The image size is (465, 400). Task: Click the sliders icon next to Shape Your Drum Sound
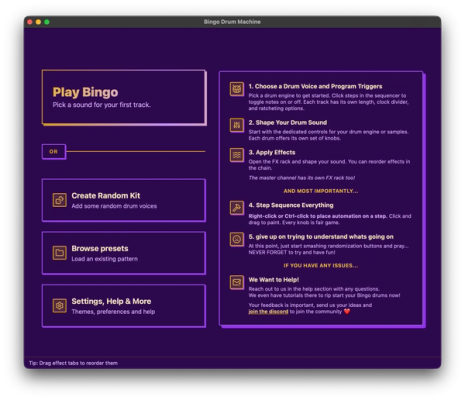click(237, 125)
